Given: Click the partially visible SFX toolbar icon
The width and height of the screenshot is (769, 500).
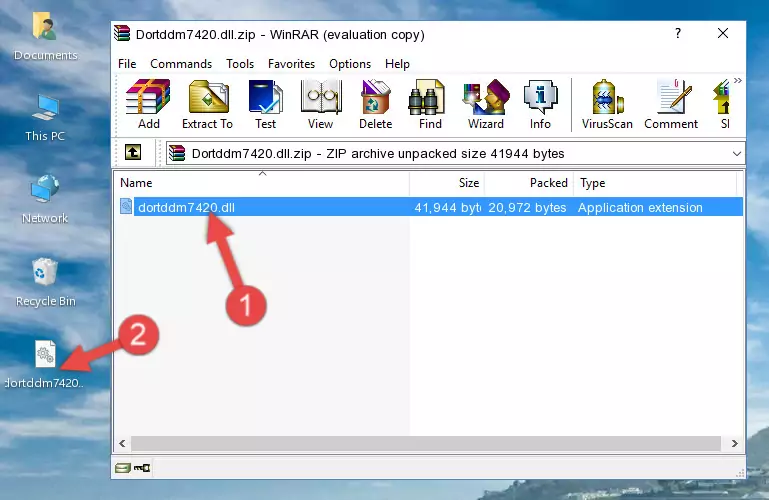Looking at the screenshot, I should tap(723, 104).
